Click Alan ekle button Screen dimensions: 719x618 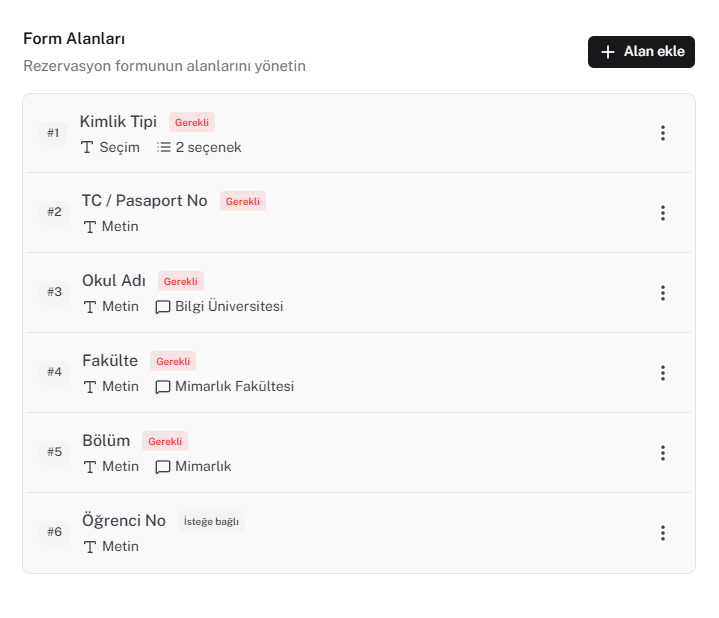641,52
